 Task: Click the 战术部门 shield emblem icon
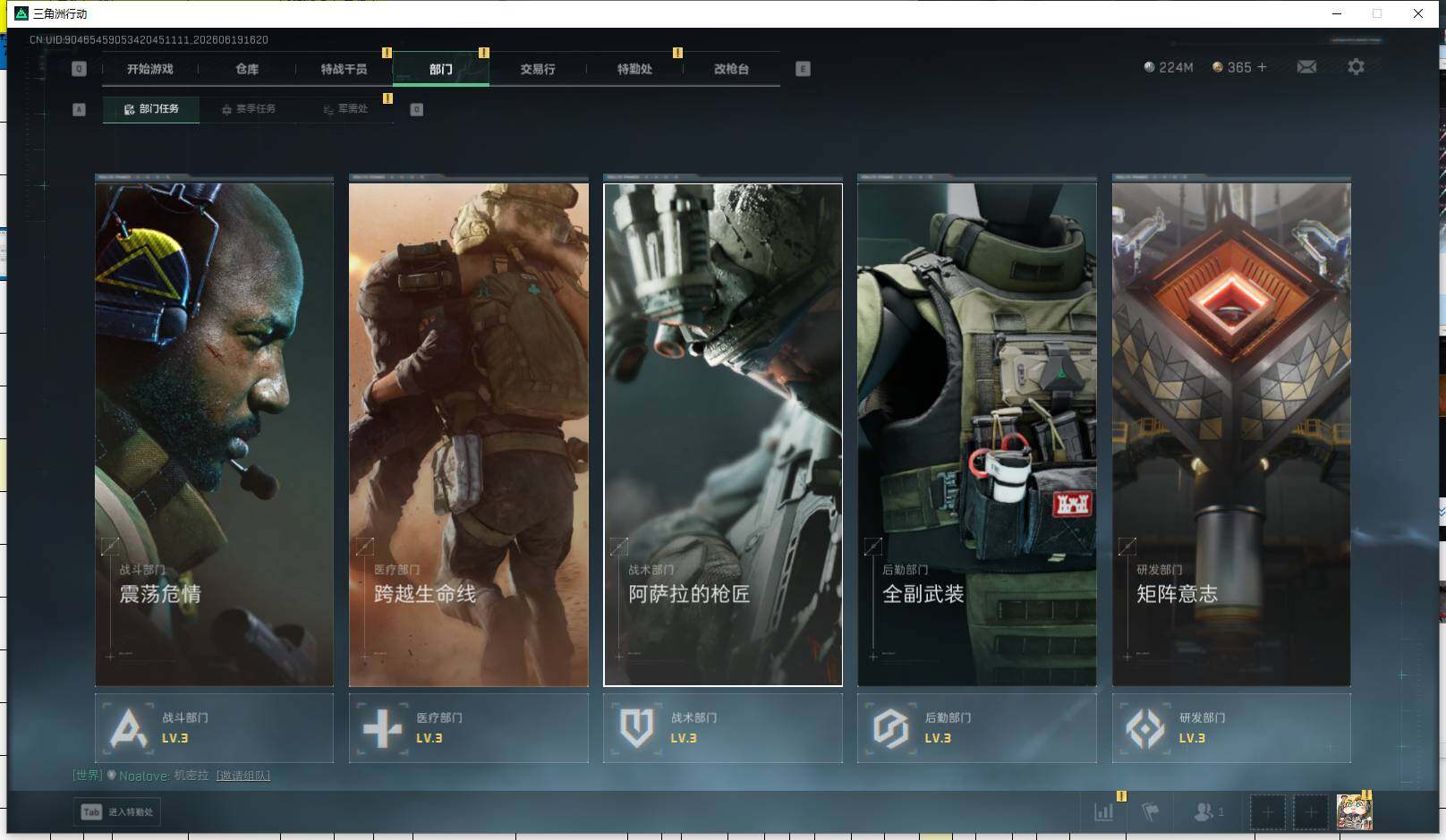coord(636,728)
